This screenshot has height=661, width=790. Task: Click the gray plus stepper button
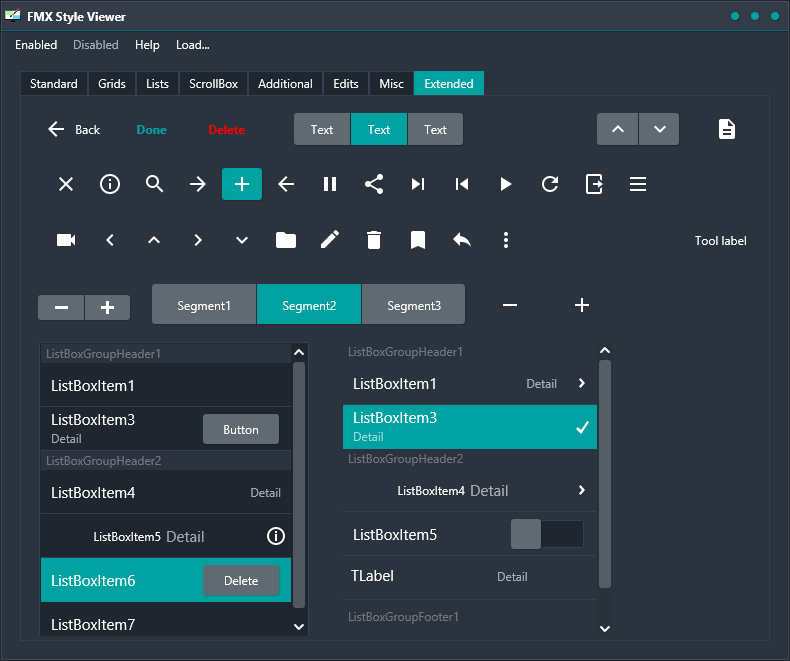click(107, 307)
